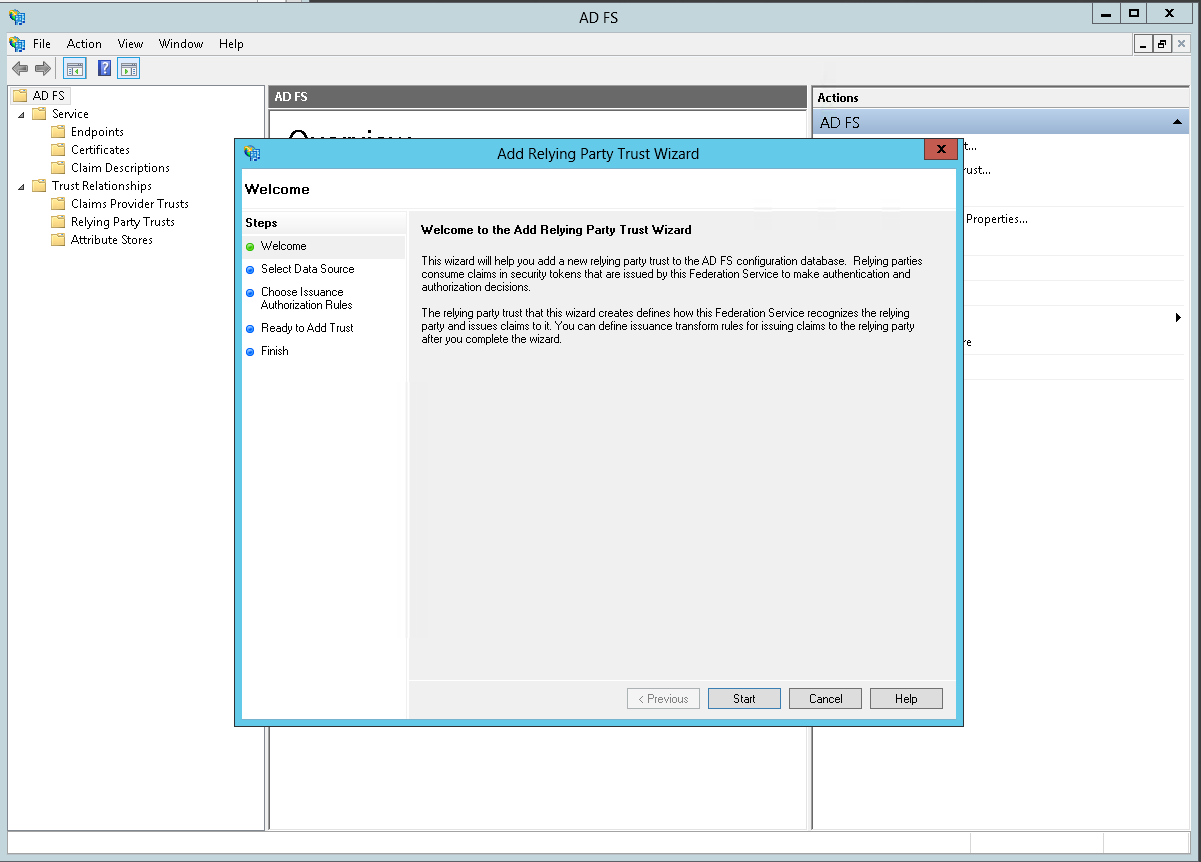Collapse the Trust Relationships tree node
The height and width of the screenshot is (862, 1201).
point(21,187)
